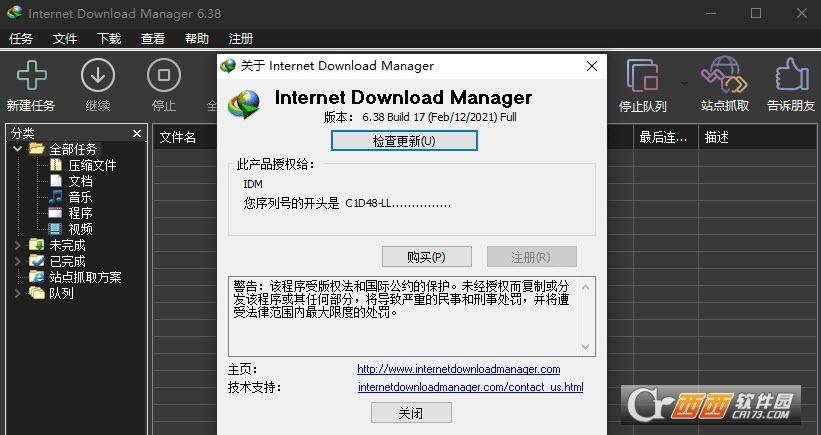Image resolution: width=821 pixels, height=435 pixels.
Task: Click the 版本 6.38 Build 17 text
Action: [420, 117]
